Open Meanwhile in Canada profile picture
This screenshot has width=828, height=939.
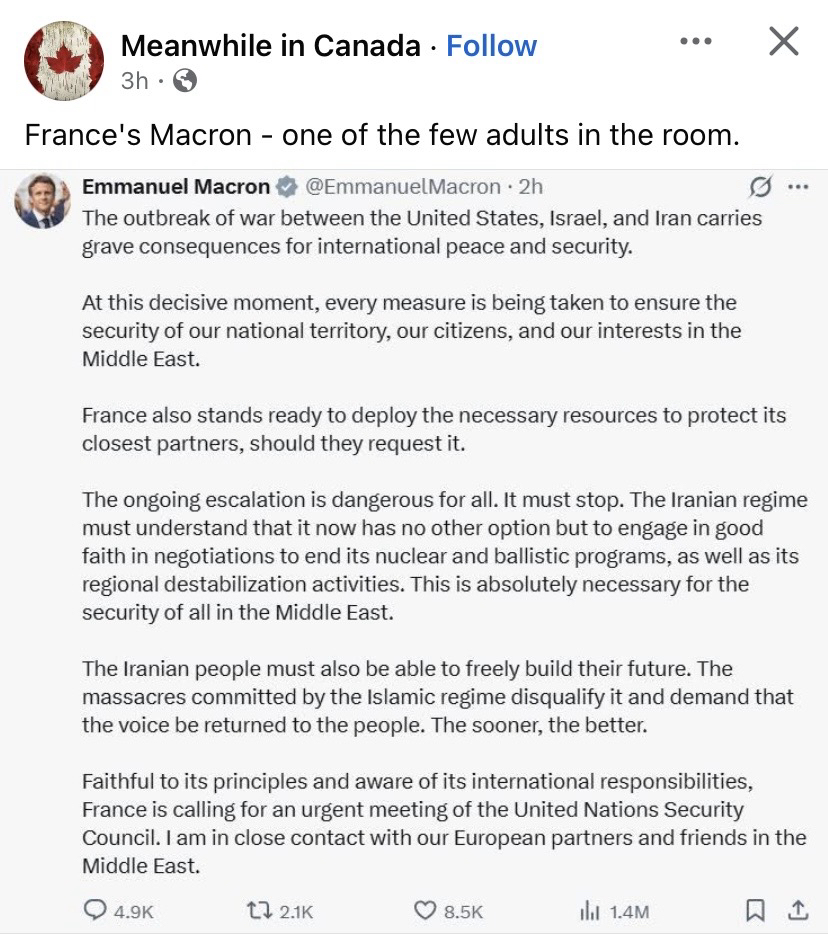pos(63,61)
